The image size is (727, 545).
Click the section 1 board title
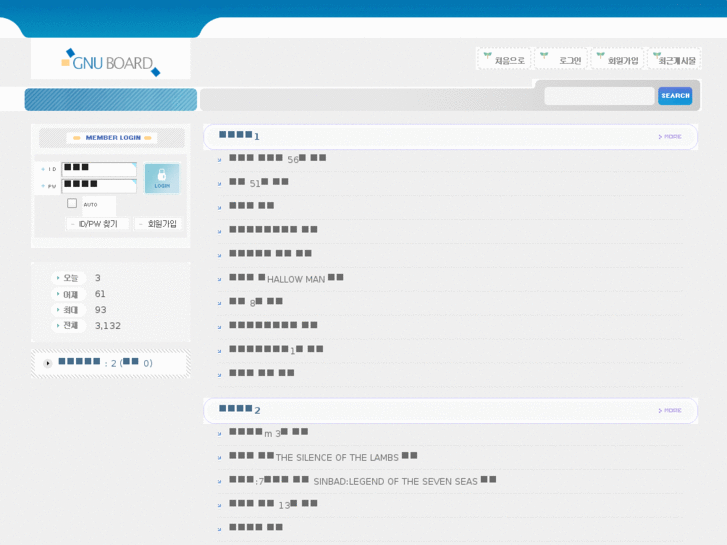tap(239, 135)
